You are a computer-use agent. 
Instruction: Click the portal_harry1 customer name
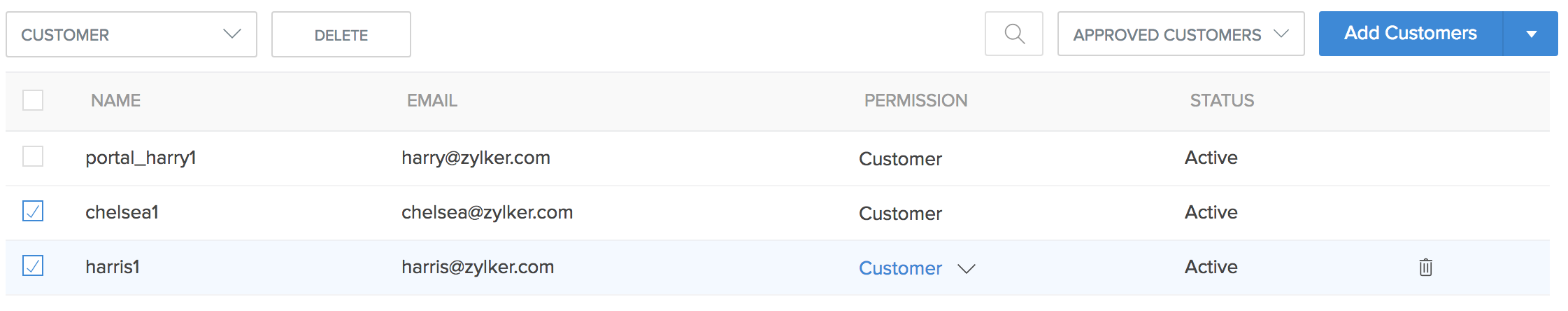pyautogui.click(x=141, y=158)
